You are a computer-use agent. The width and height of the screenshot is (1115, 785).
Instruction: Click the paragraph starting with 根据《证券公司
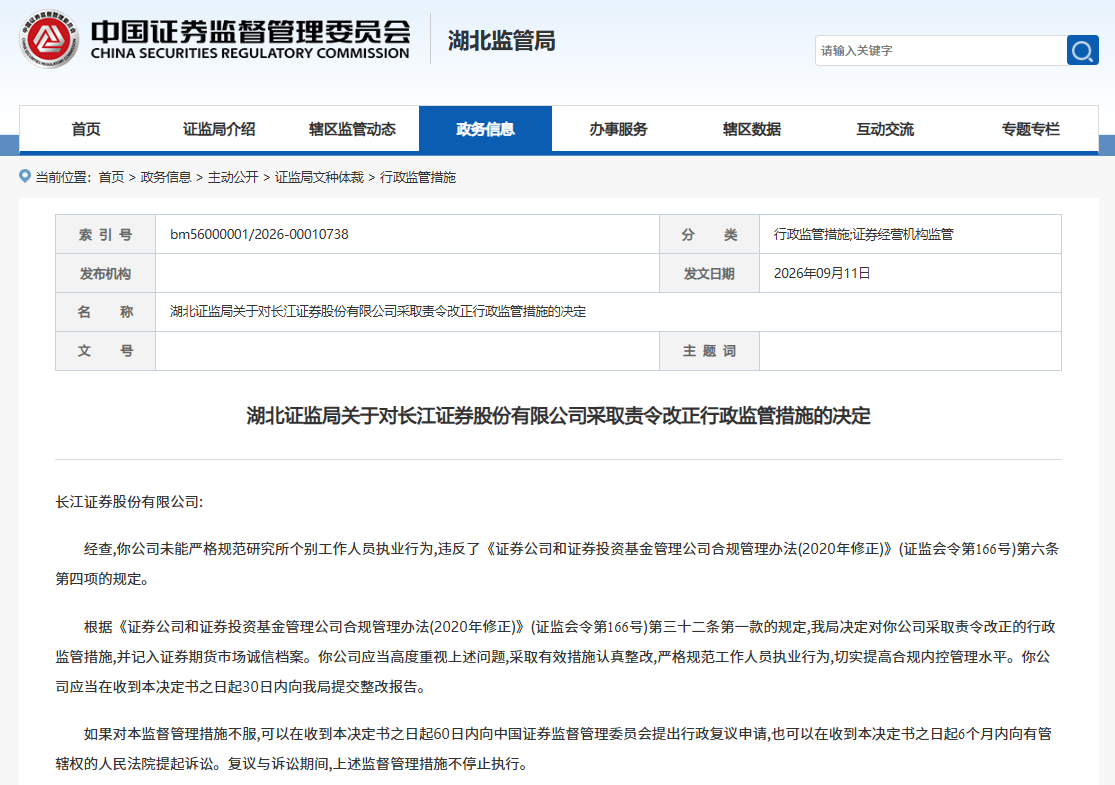point(556,656)
